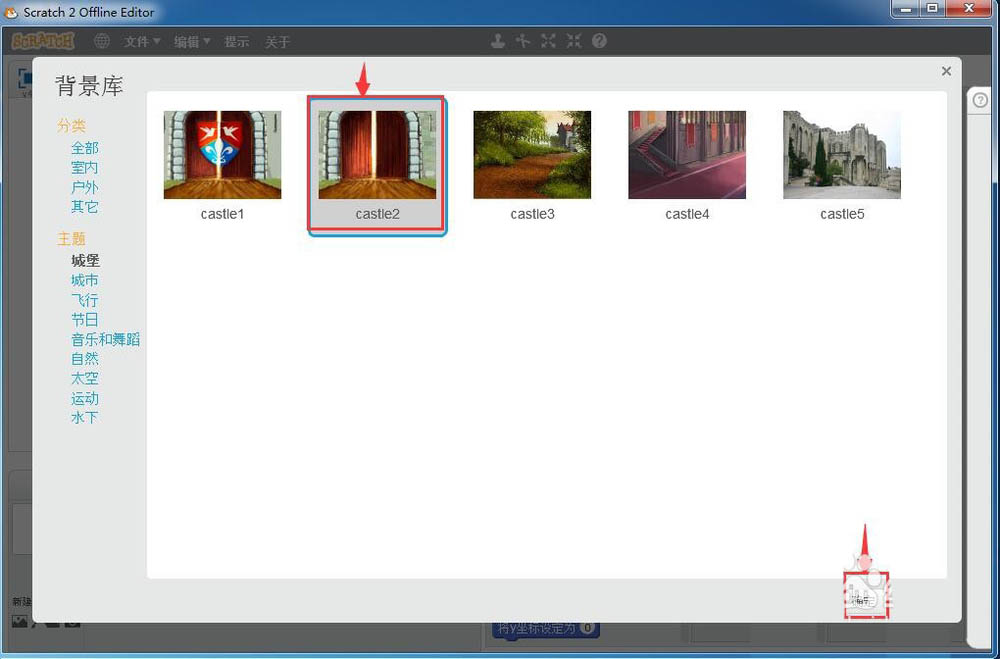This screenshot has height=659, width=1000.
Task: Select the 音乐和舞蹈 theme
Action: pyautogui.click(x=105, y=339)
